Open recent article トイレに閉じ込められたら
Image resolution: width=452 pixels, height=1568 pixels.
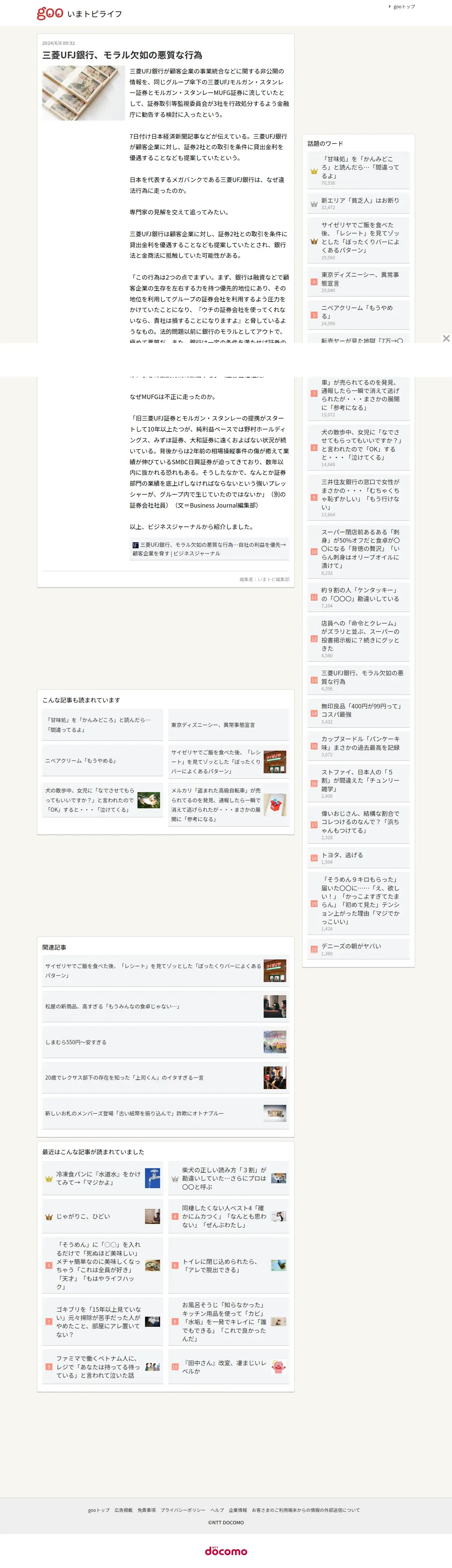229,1265
